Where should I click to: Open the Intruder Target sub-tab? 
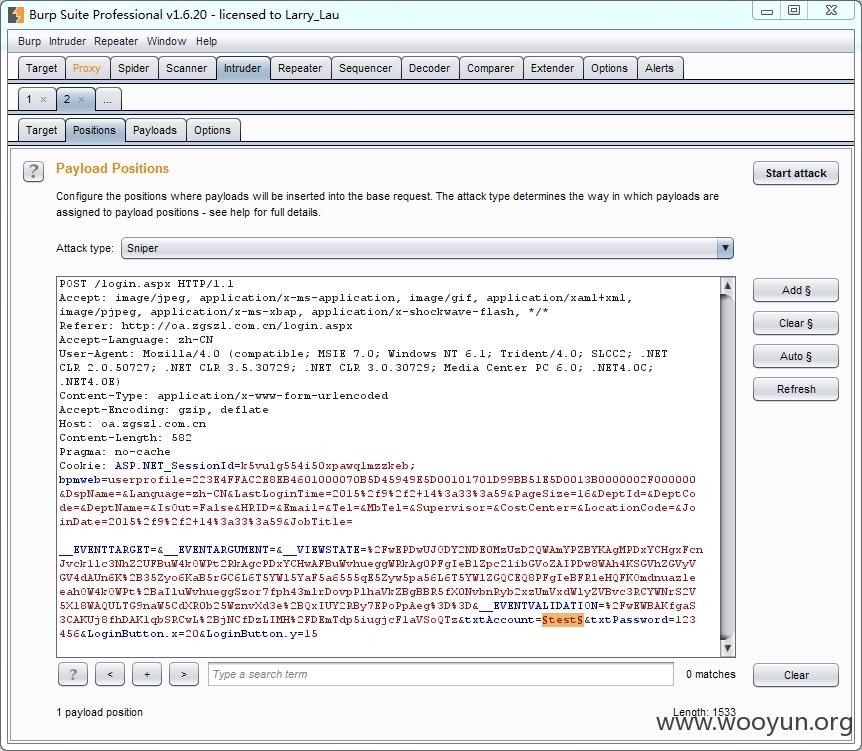click(x=41, y=130)
